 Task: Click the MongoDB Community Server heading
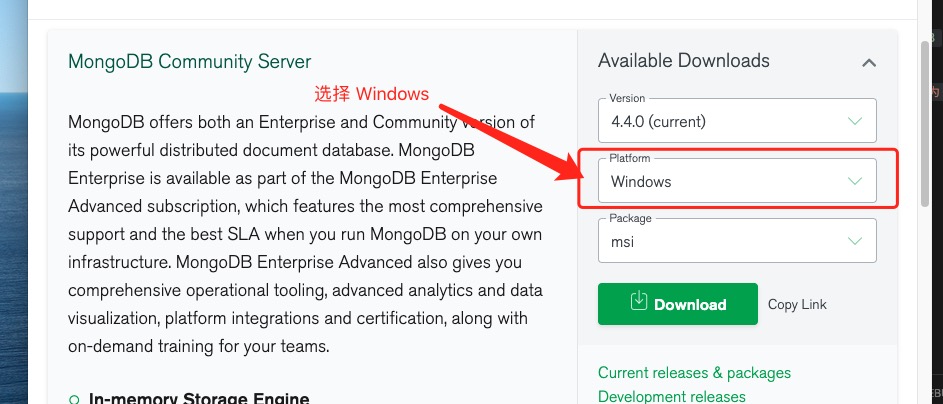189,62
